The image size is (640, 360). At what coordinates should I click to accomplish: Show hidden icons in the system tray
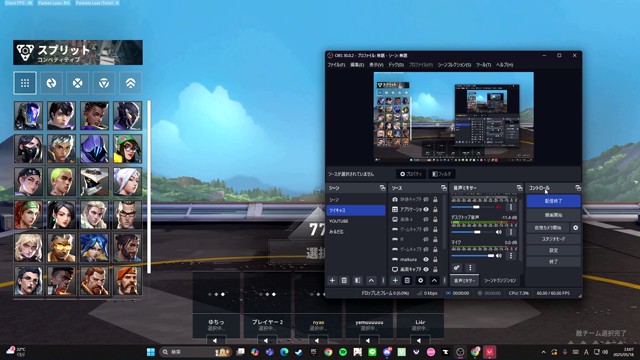(543, 352)
